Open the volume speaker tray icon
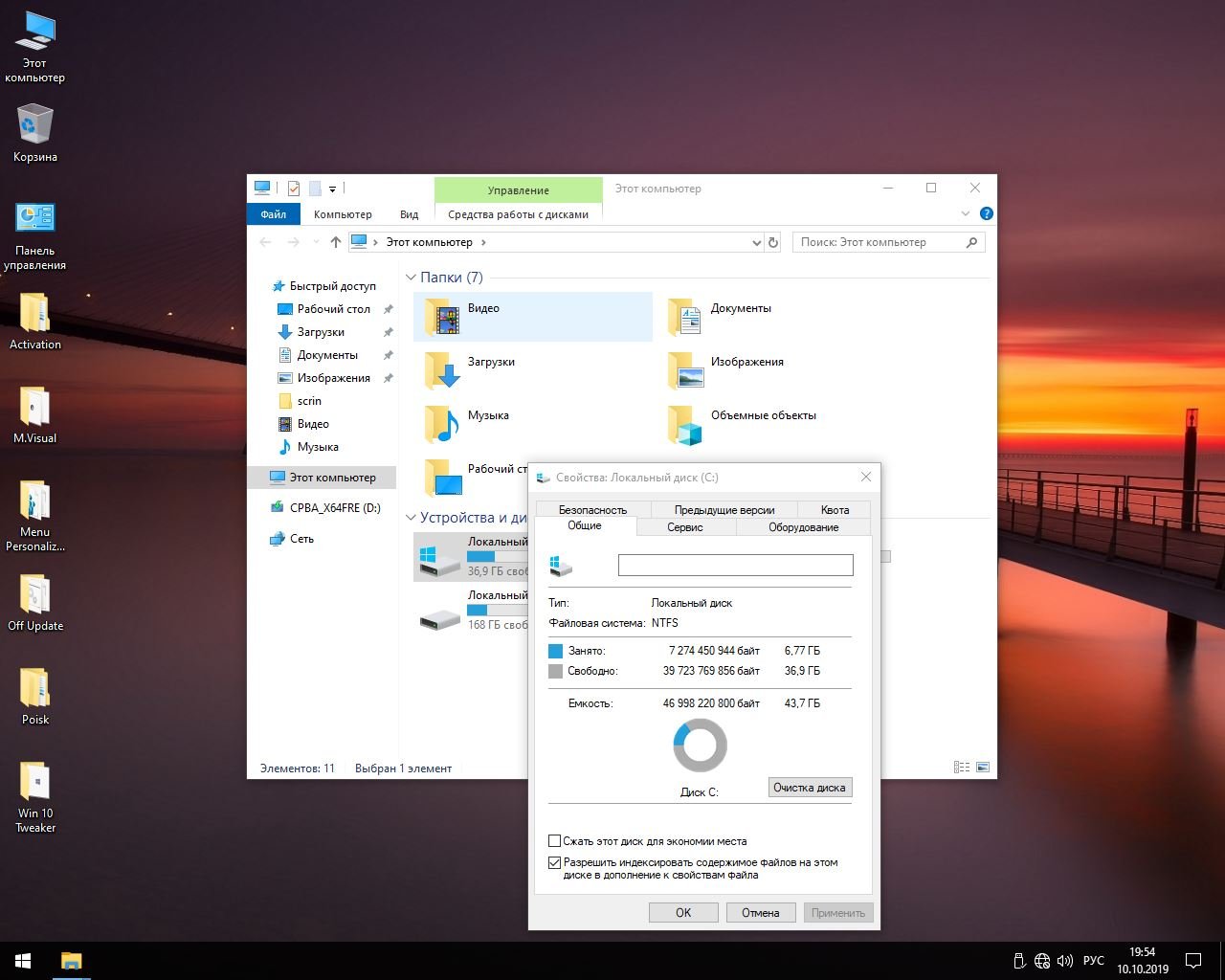The image size is (1225, 980). (x=1065, y=961)
